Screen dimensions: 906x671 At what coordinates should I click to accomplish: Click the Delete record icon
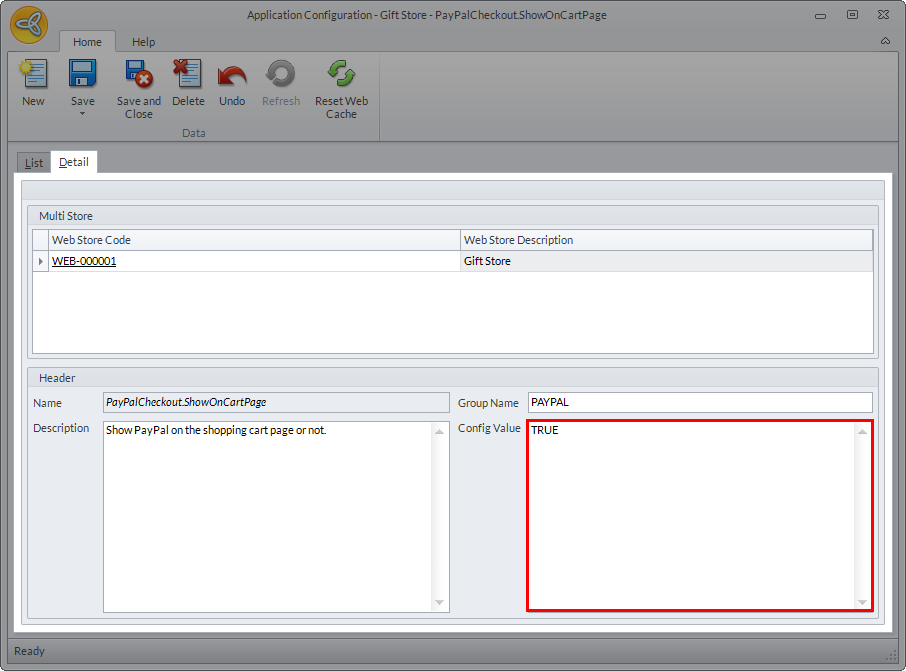[188, 74]
